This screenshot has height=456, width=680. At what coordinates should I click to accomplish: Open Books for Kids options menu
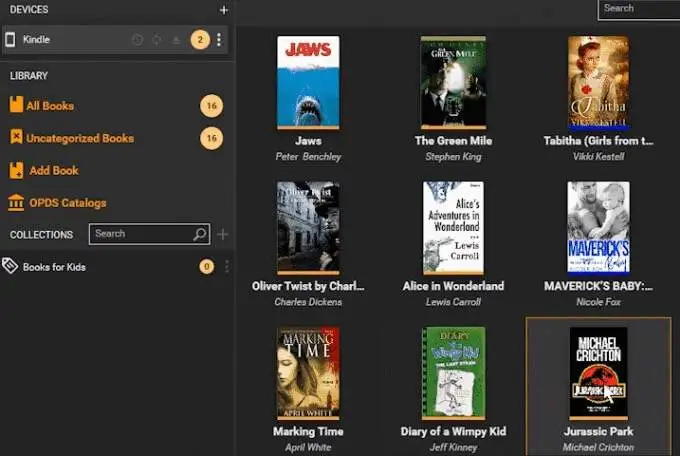(227, 267)
